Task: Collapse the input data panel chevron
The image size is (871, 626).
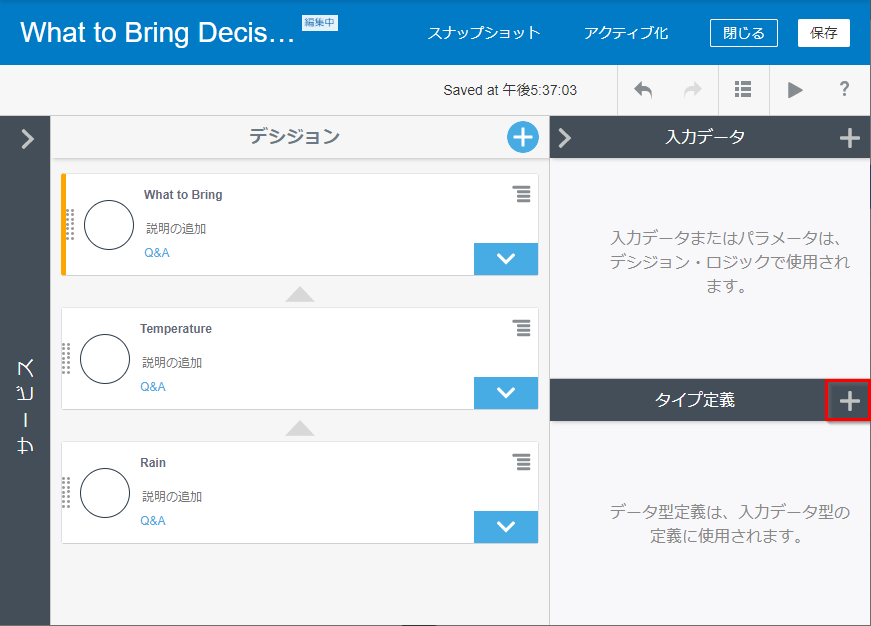Action: [x=565, y=138]
